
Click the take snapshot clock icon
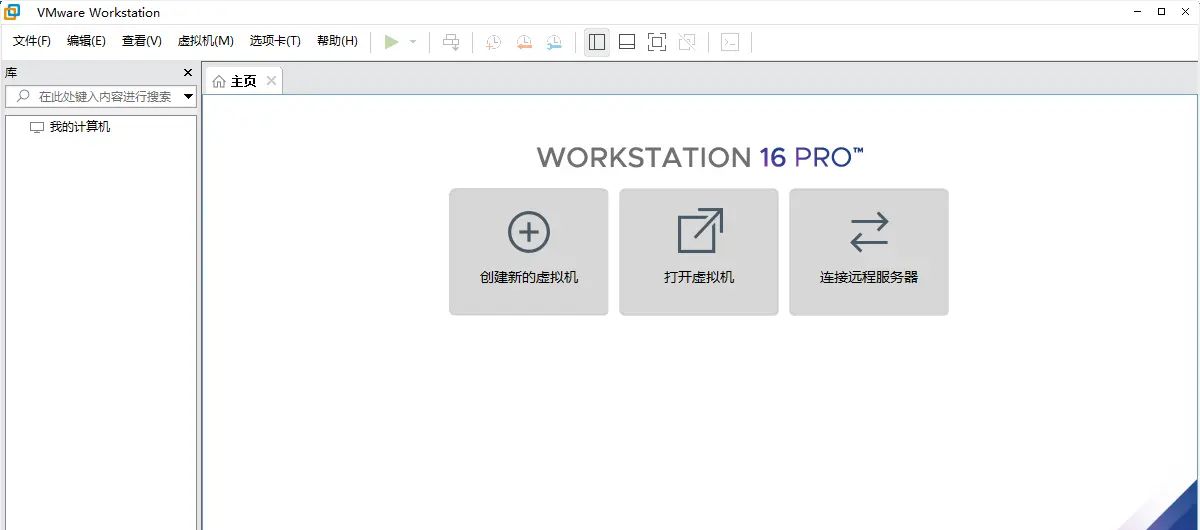click(x=493, y=42)
